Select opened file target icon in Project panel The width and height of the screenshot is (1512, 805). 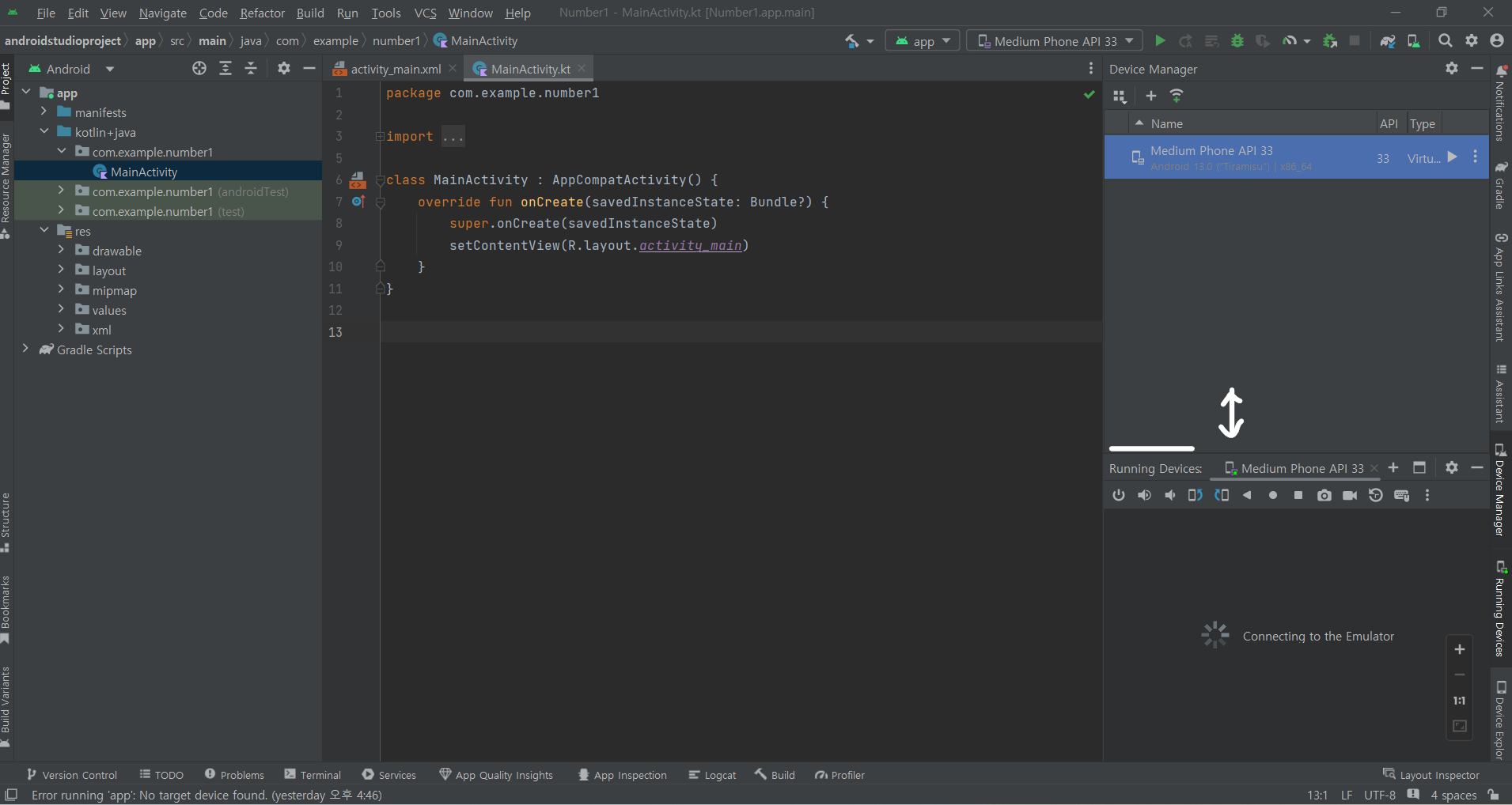199,69
